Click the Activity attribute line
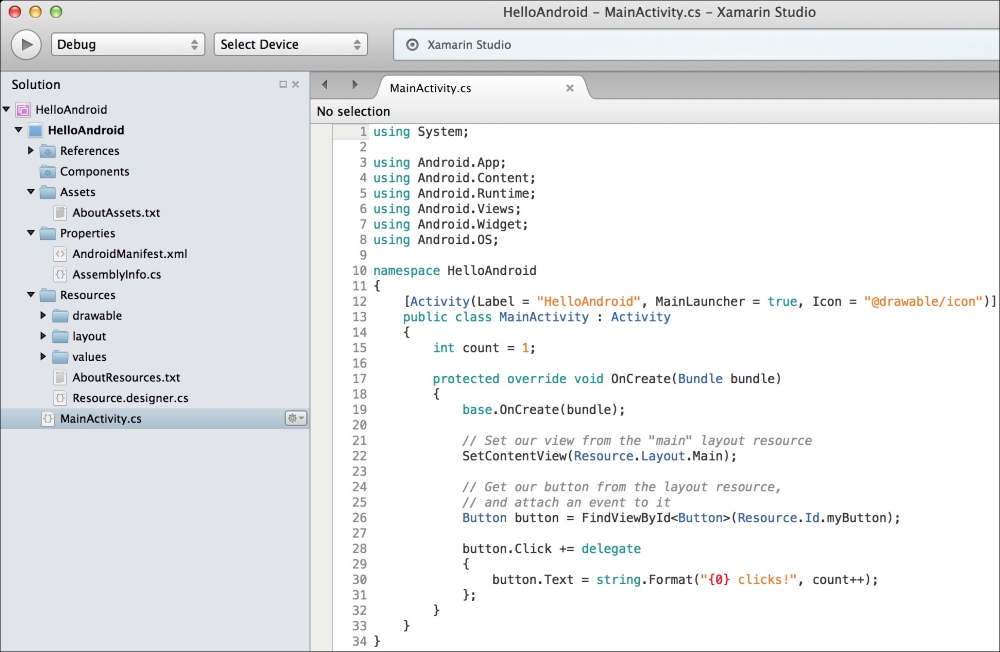Image resolution: width=1000 pixels, height=652 pixels. pyautogui.click(x=700, y=302)
